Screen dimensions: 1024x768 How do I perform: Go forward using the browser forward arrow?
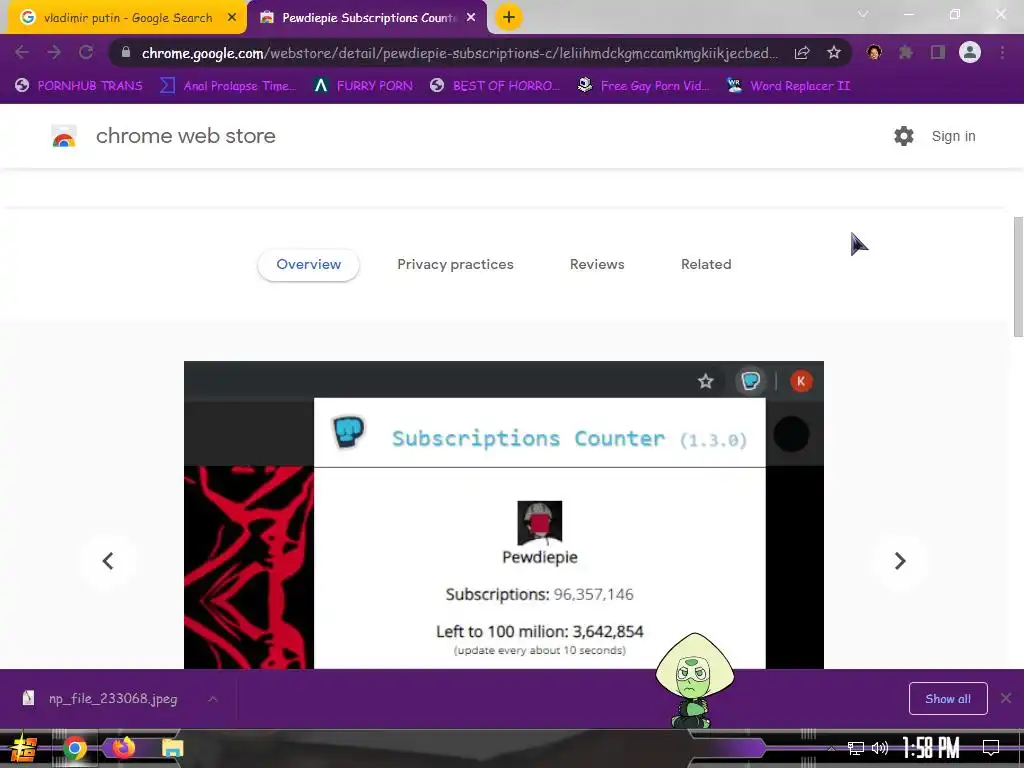click(x=54, y=52)
